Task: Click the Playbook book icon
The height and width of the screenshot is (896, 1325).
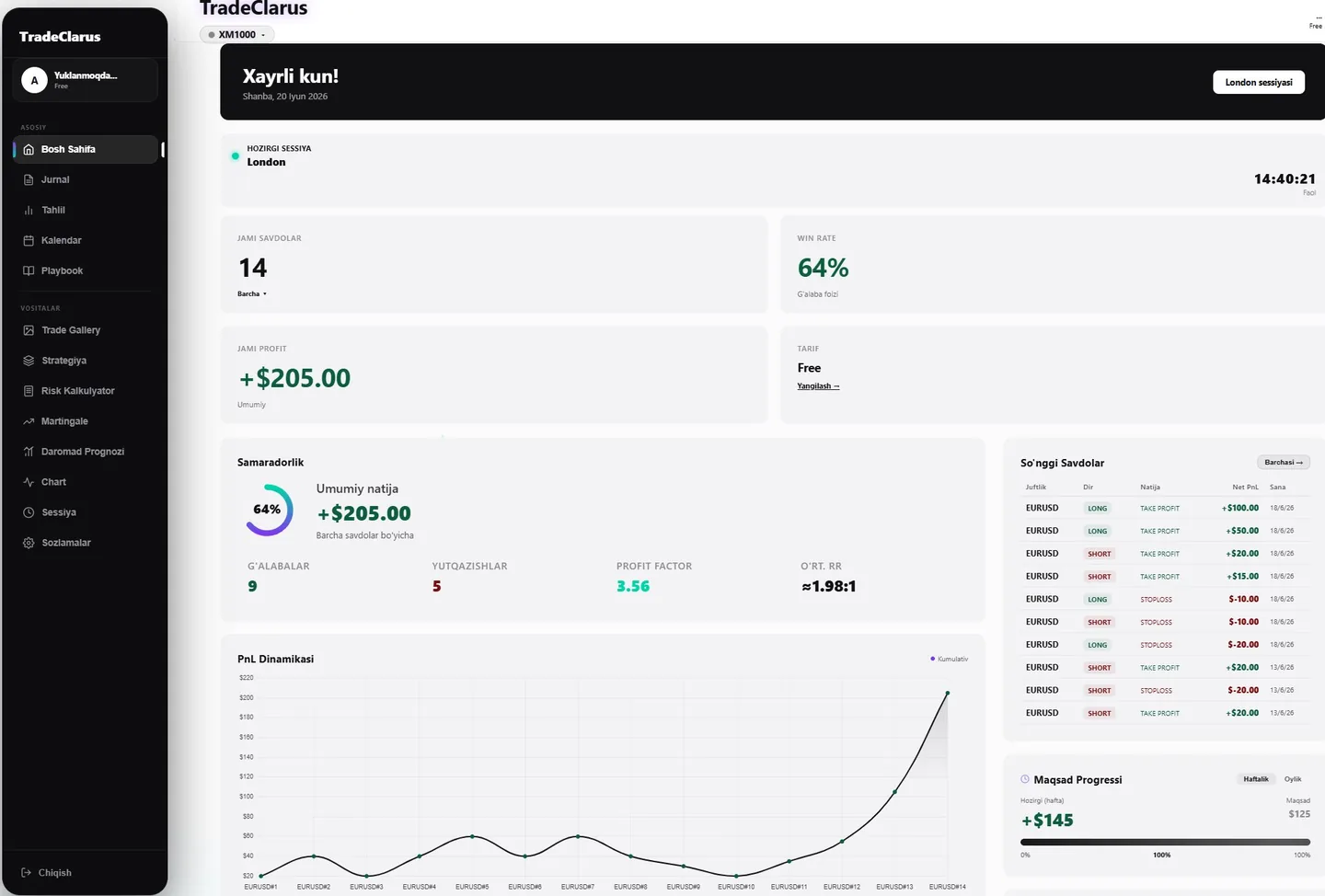Action: pyautogui.click(x=29, y=270)
